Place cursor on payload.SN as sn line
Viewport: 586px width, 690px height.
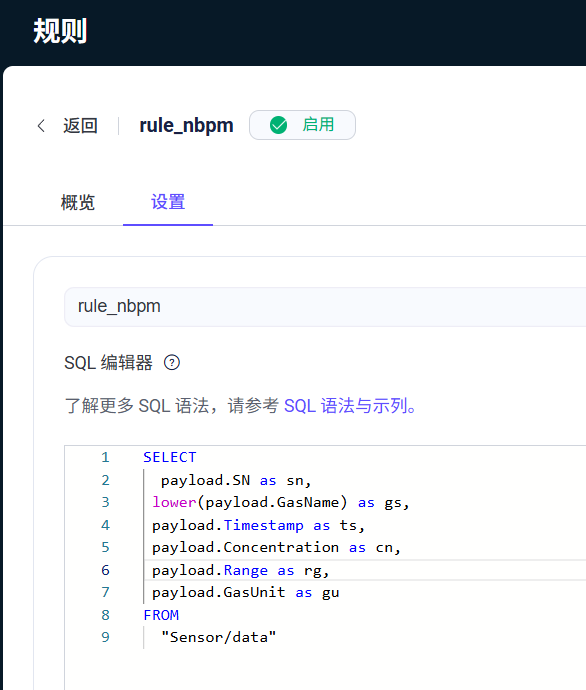pos(236,480)
